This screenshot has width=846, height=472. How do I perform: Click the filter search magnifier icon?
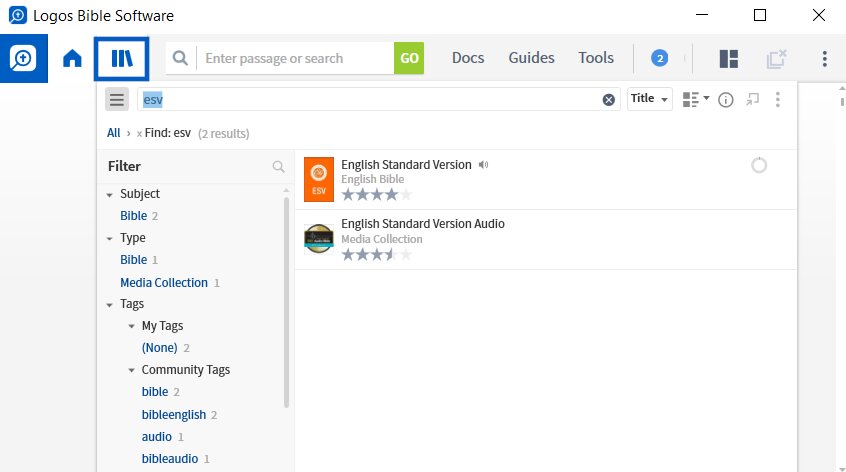click(x=278, y=167)
